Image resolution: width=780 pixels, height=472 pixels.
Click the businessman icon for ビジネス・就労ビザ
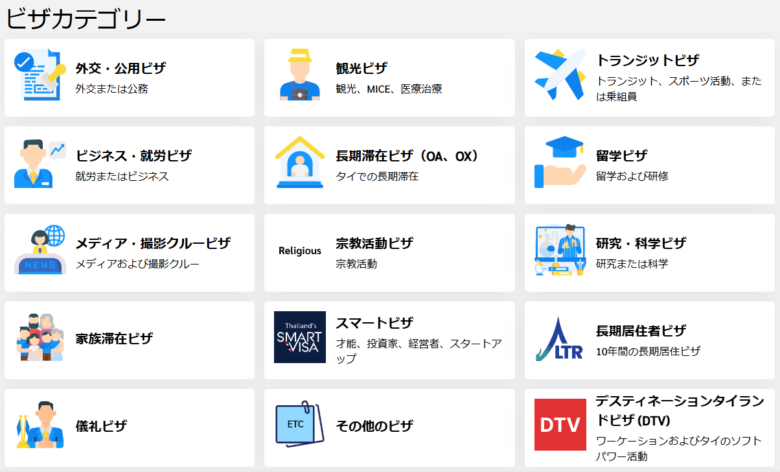click(x=40, y=163)
